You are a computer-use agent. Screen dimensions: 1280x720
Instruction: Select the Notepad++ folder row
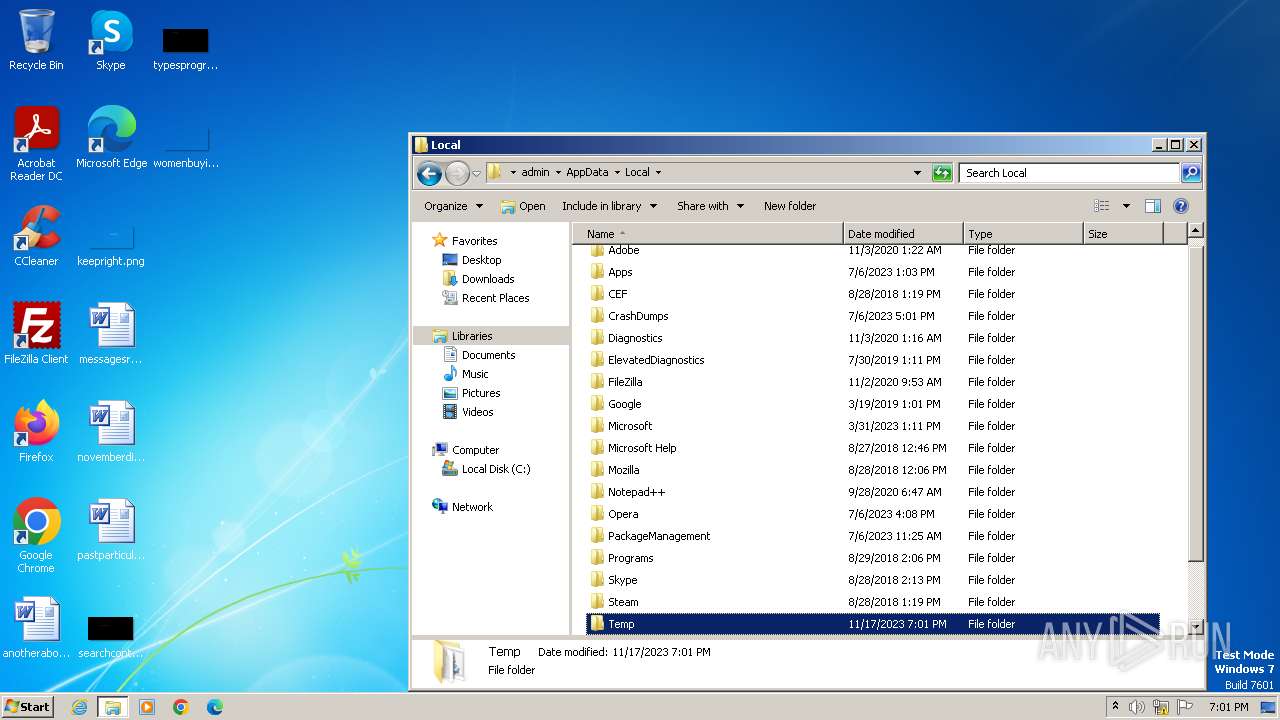tap(872, 492)
